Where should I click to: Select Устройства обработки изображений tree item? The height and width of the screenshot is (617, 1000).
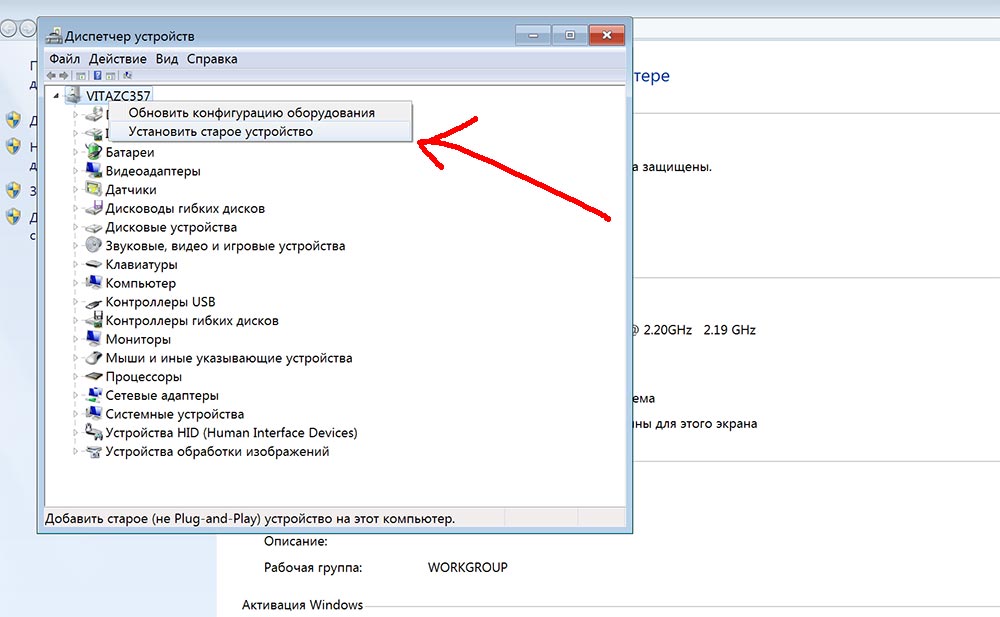(x=217, y=452)
